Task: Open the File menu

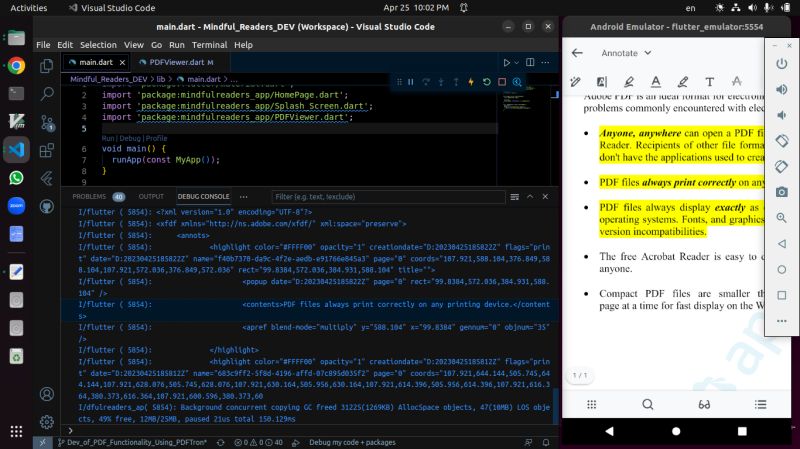Action: [43, 45]
